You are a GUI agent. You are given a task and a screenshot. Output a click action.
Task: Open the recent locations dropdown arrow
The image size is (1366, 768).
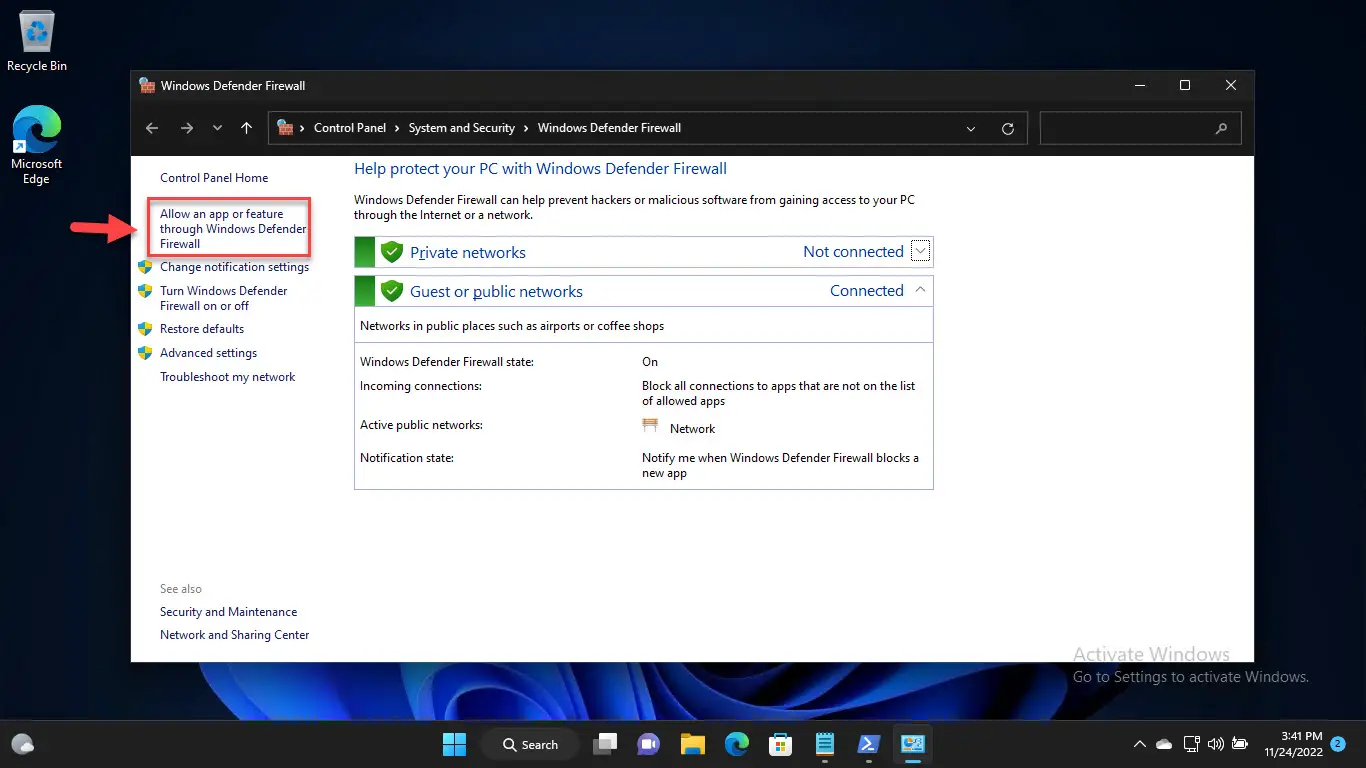click(217, 128)
